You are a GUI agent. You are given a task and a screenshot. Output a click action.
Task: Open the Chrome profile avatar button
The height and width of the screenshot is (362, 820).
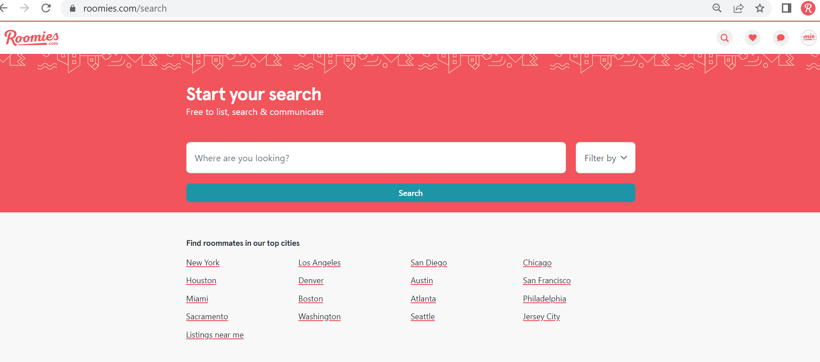808,8
